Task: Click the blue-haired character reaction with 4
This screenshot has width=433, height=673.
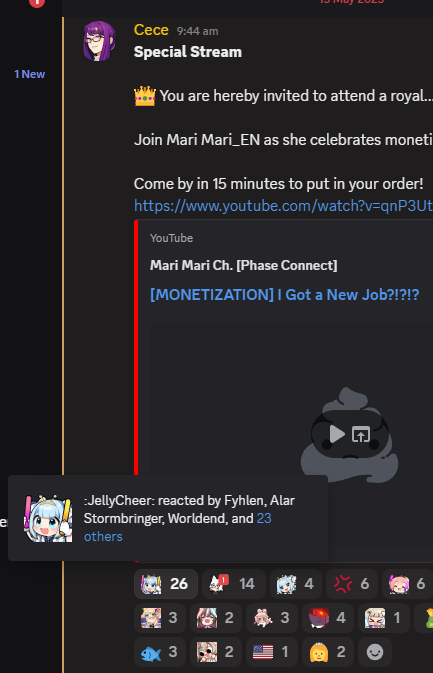Action: [296, 584]
